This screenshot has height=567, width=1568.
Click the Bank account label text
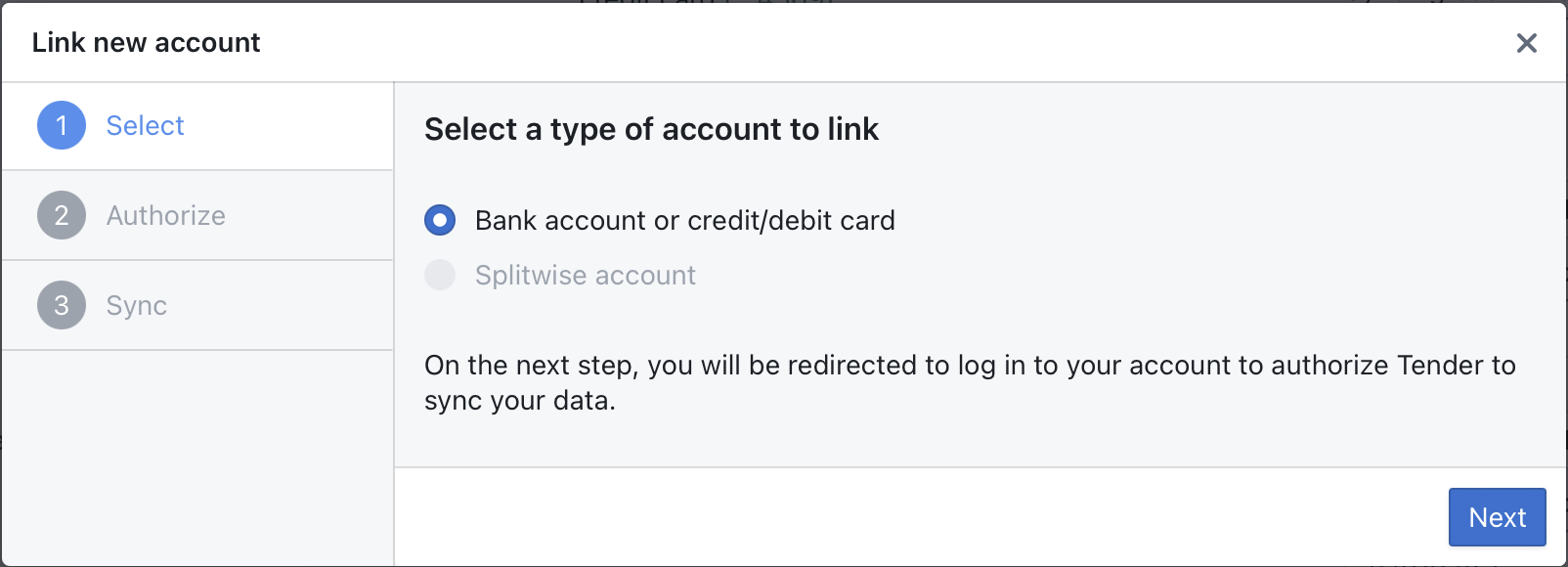tap(683, 221)
